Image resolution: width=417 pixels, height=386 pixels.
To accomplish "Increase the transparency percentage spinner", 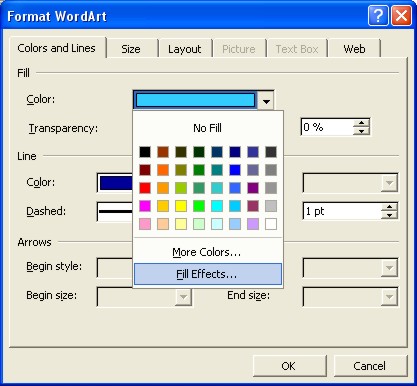I will click(361, 123).
